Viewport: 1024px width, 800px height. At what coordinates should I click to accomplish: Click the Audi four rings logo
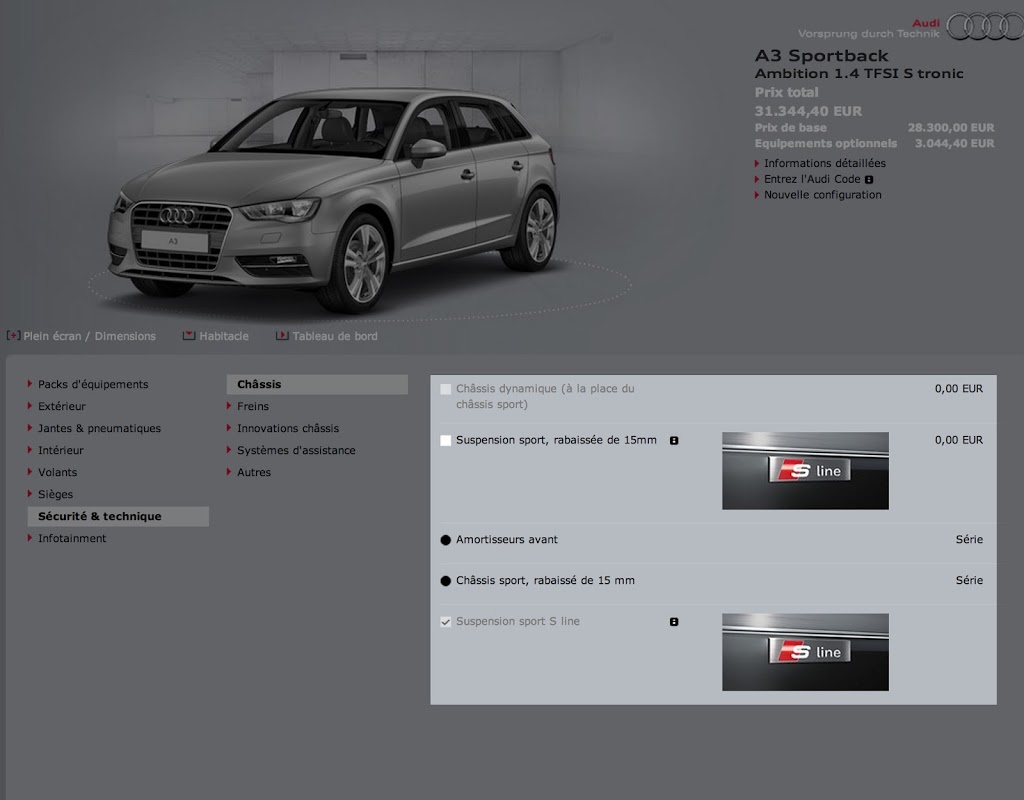985,27
